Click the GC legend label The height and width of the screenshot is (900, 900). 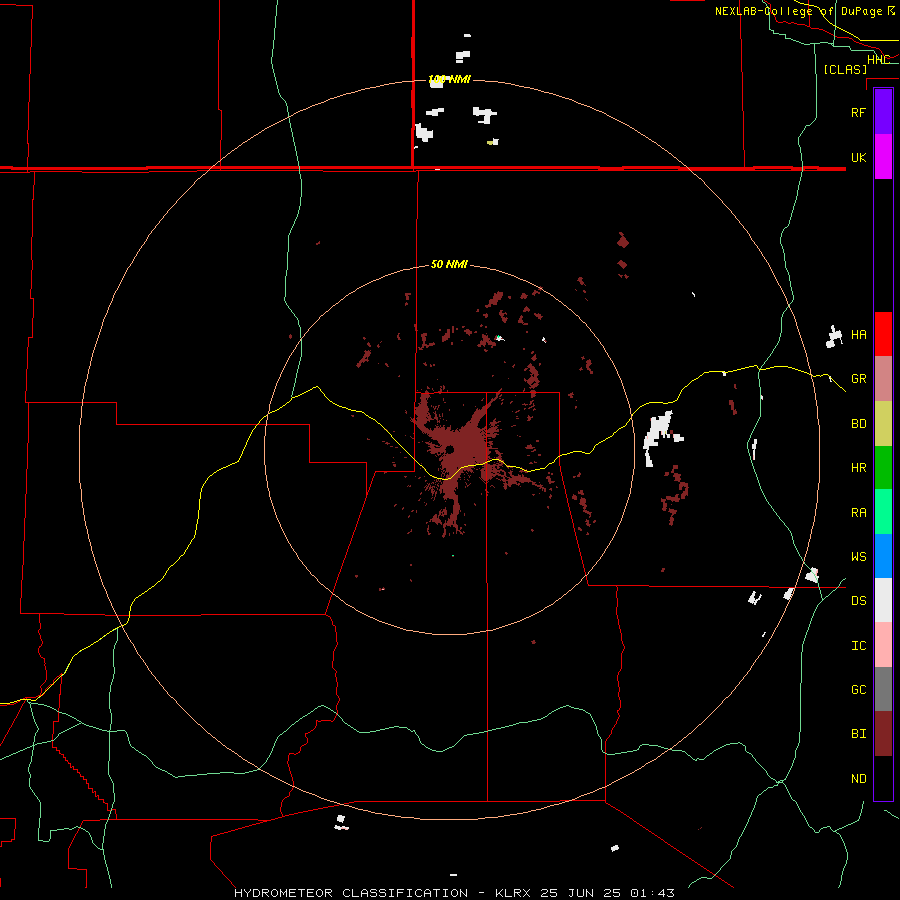(x=858, y=690)
